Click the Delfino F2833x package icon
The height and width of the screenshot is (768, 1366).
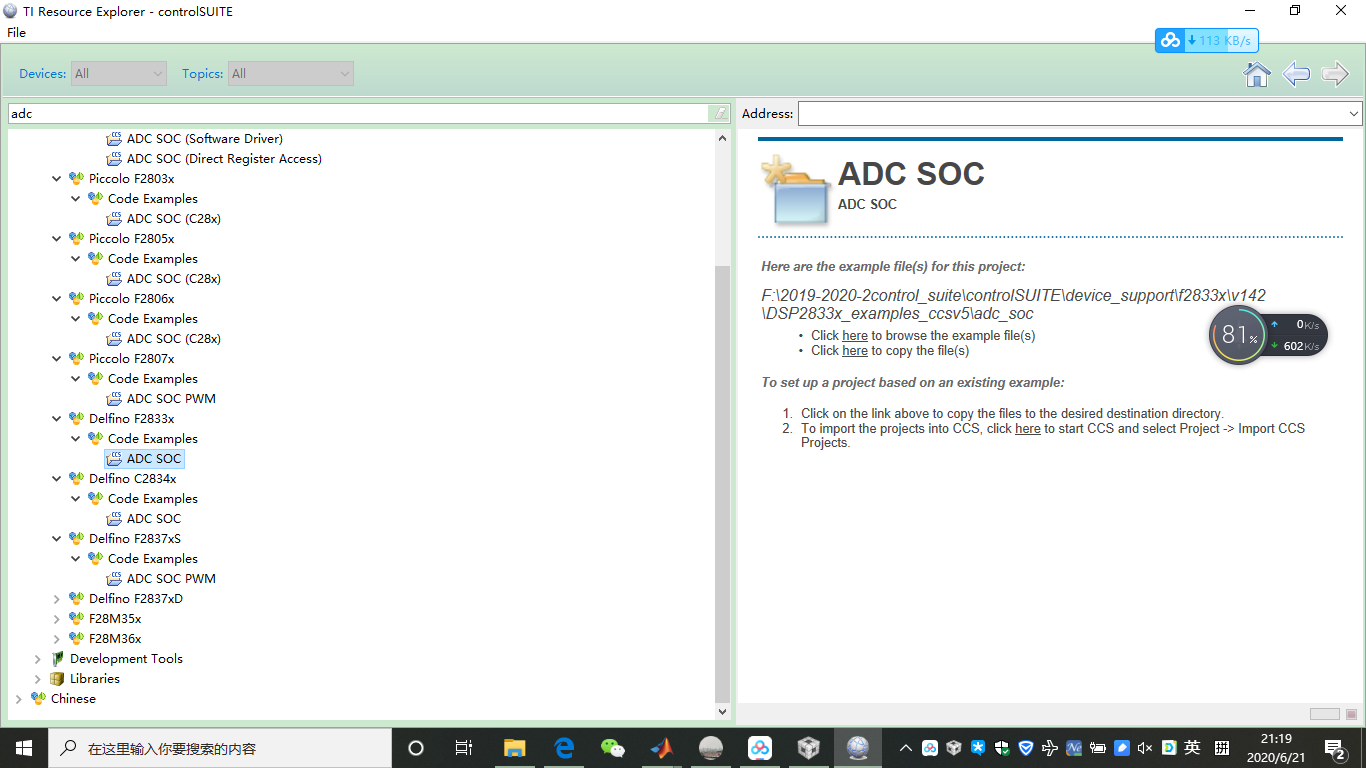[x=76, y=419]
